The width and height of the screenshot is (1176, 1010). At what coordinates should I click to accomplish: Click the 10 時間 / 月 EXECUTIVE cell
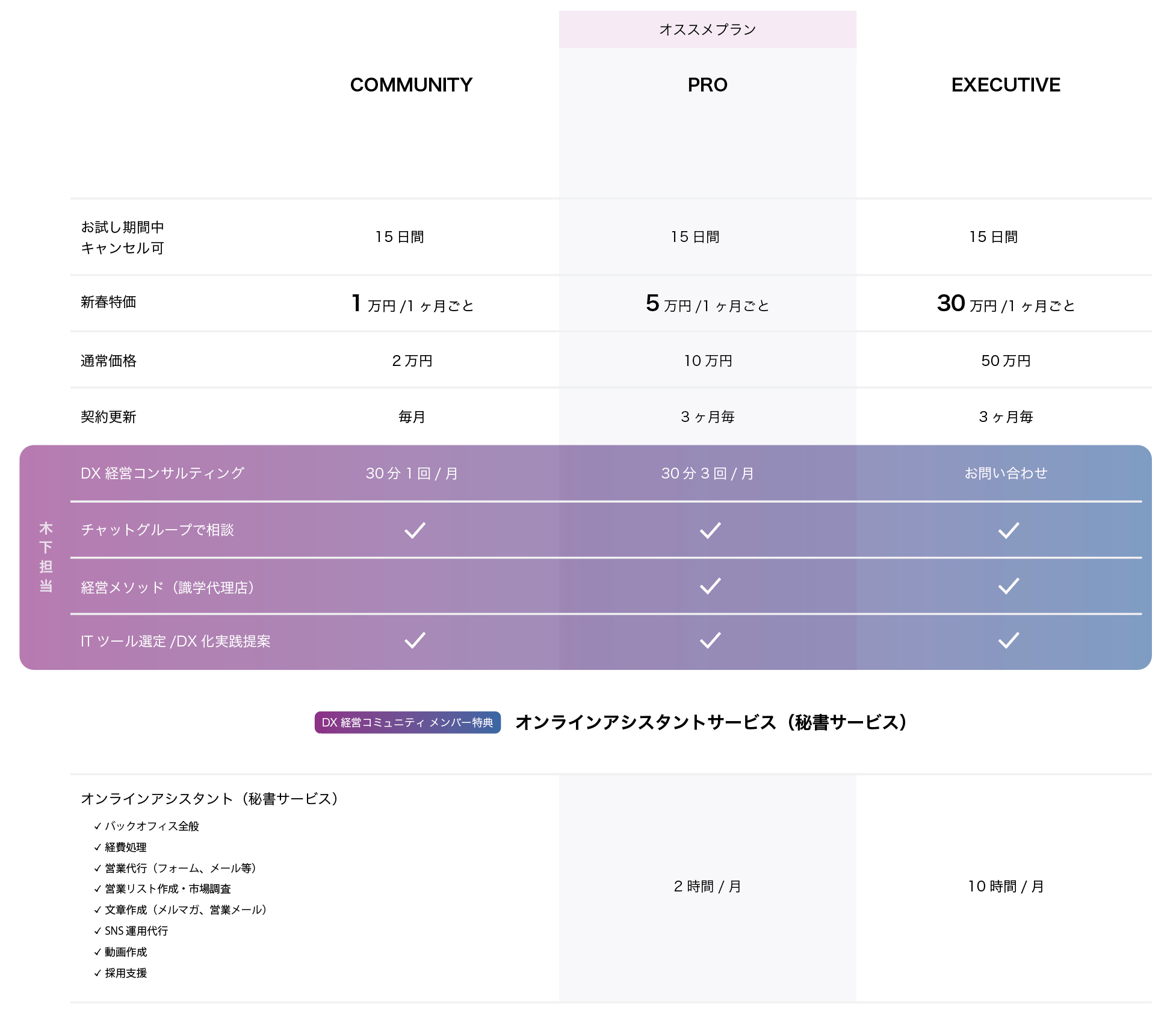(1006, 886)
